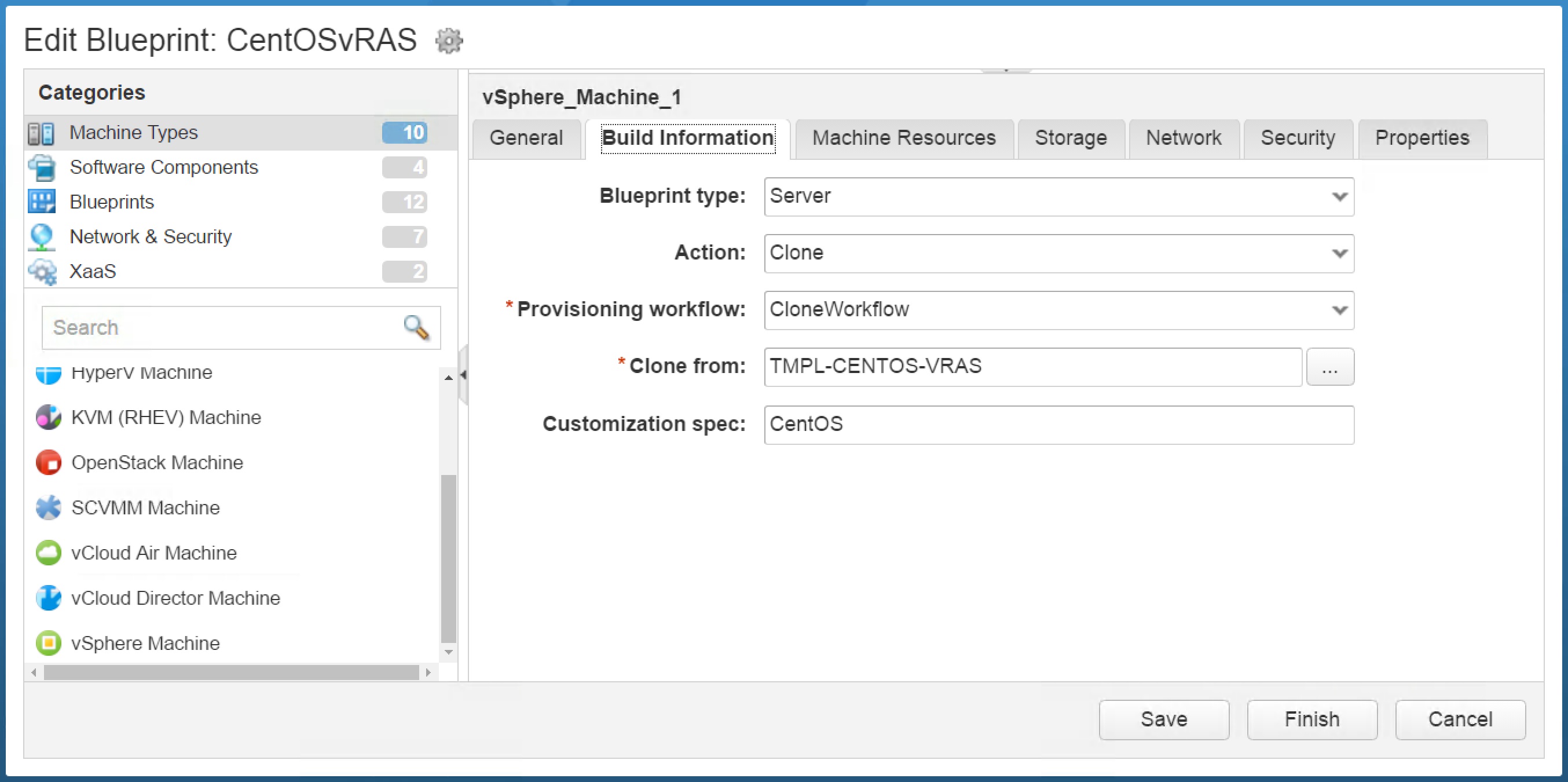Select the Machine Types category label
1568x782 pixels.
click(134, 133)
